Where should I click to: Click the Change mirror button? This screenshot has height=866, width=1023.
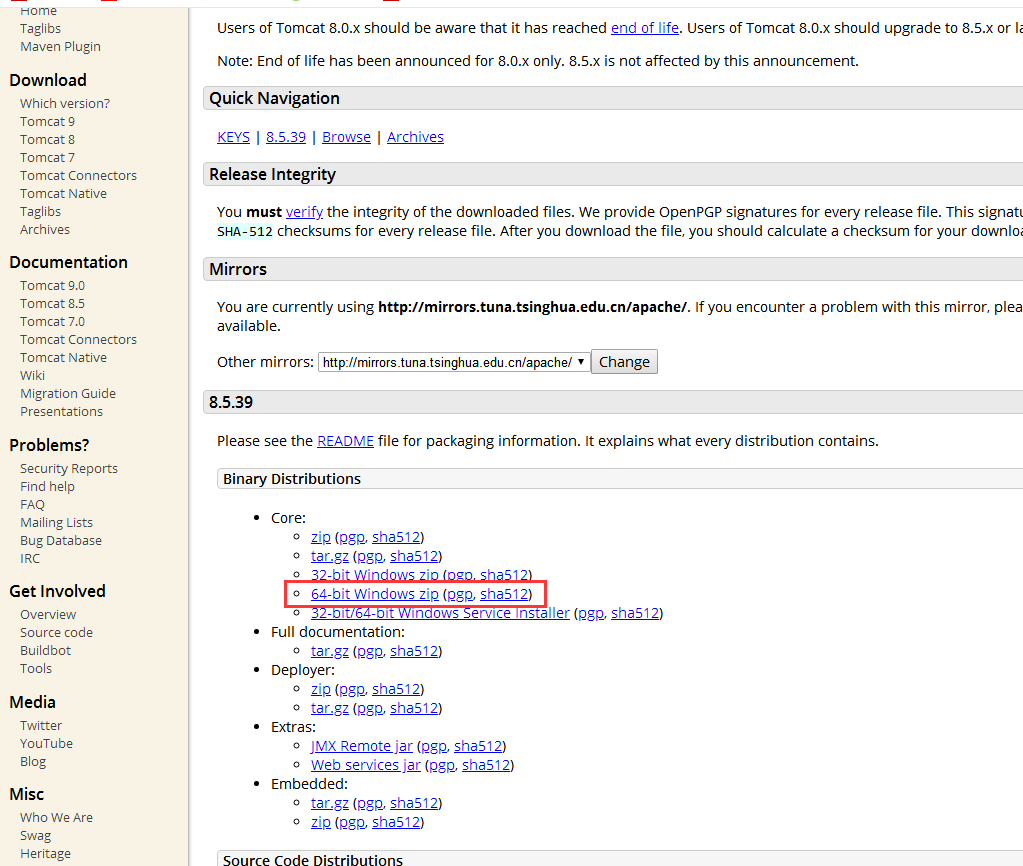624,362
